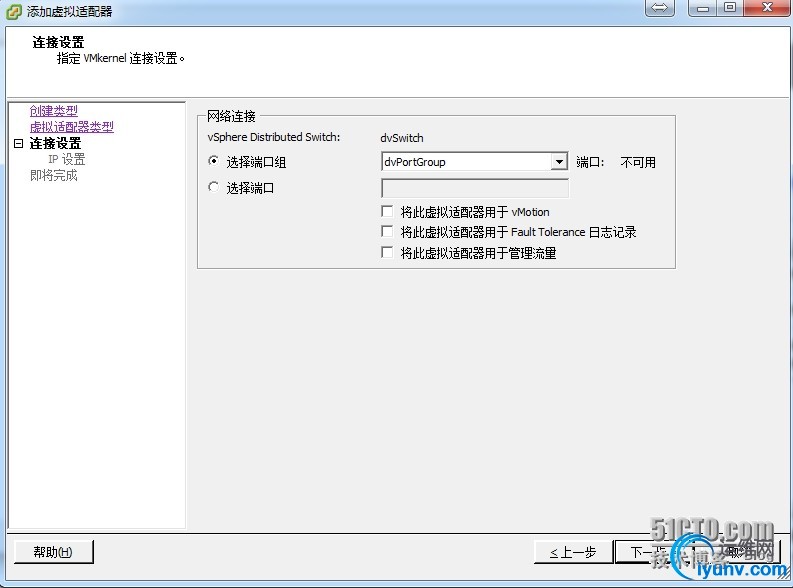Click the 帮助(H) button

pyautogui.click(x=54, y=552)
